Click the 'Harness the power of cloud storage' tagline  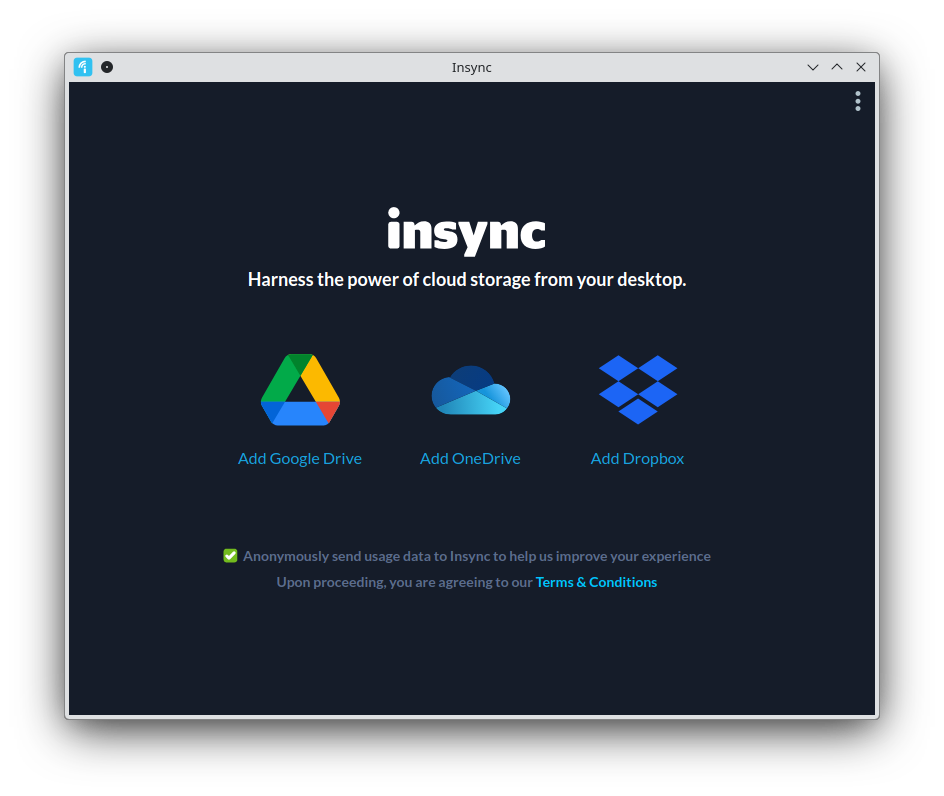click(x=467, y=279)
